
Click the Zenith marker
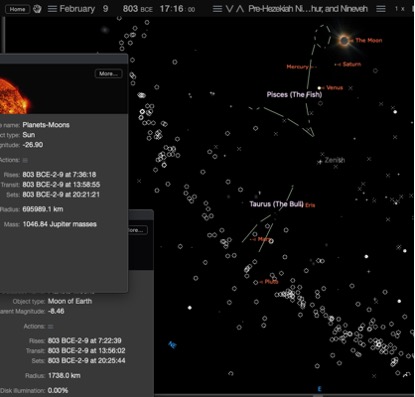pos(320,162)
